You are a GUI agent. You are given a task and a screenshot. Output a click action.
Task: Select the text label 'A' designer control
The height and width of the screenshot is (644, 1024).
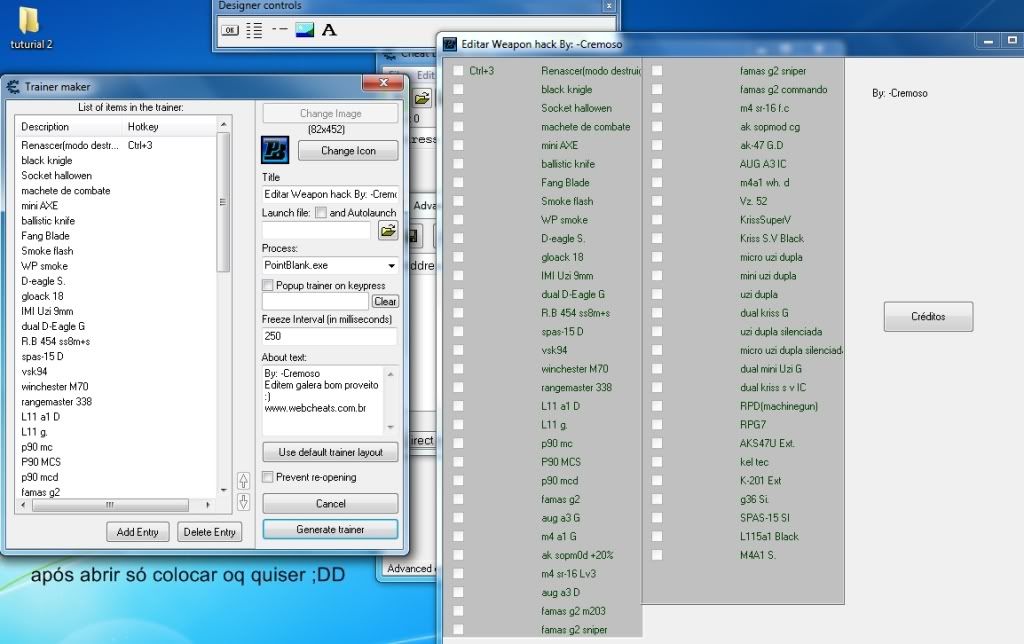click(x=329, y=30)
